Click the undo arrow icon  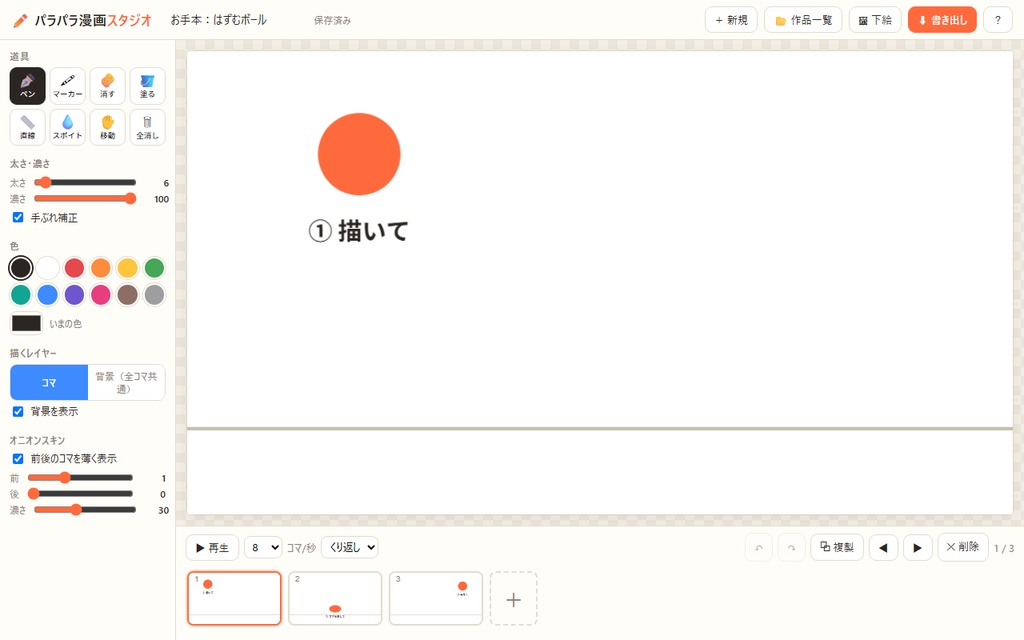tap(759, 547)
